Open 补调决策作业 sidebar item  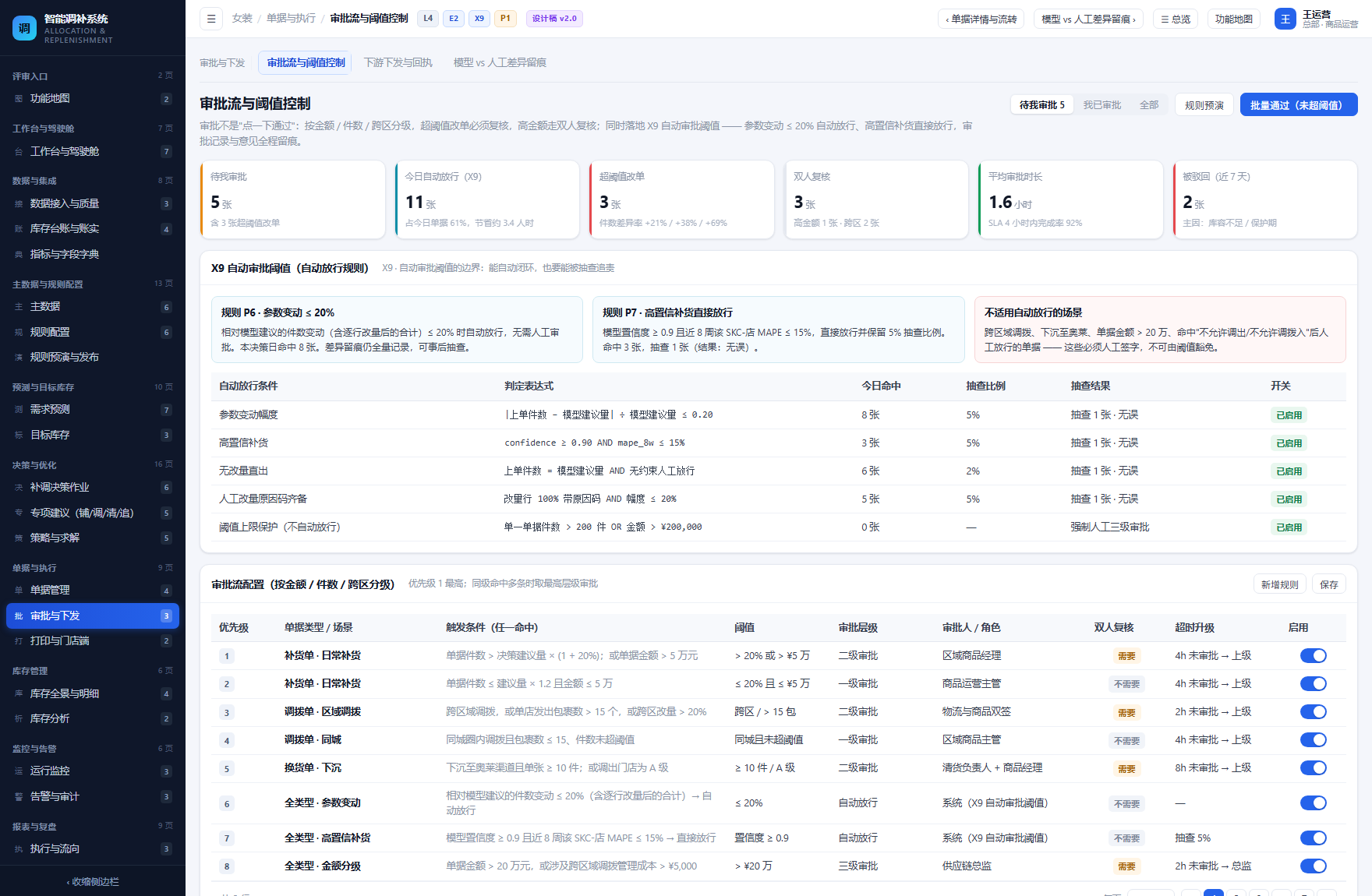tap(93, 488)
